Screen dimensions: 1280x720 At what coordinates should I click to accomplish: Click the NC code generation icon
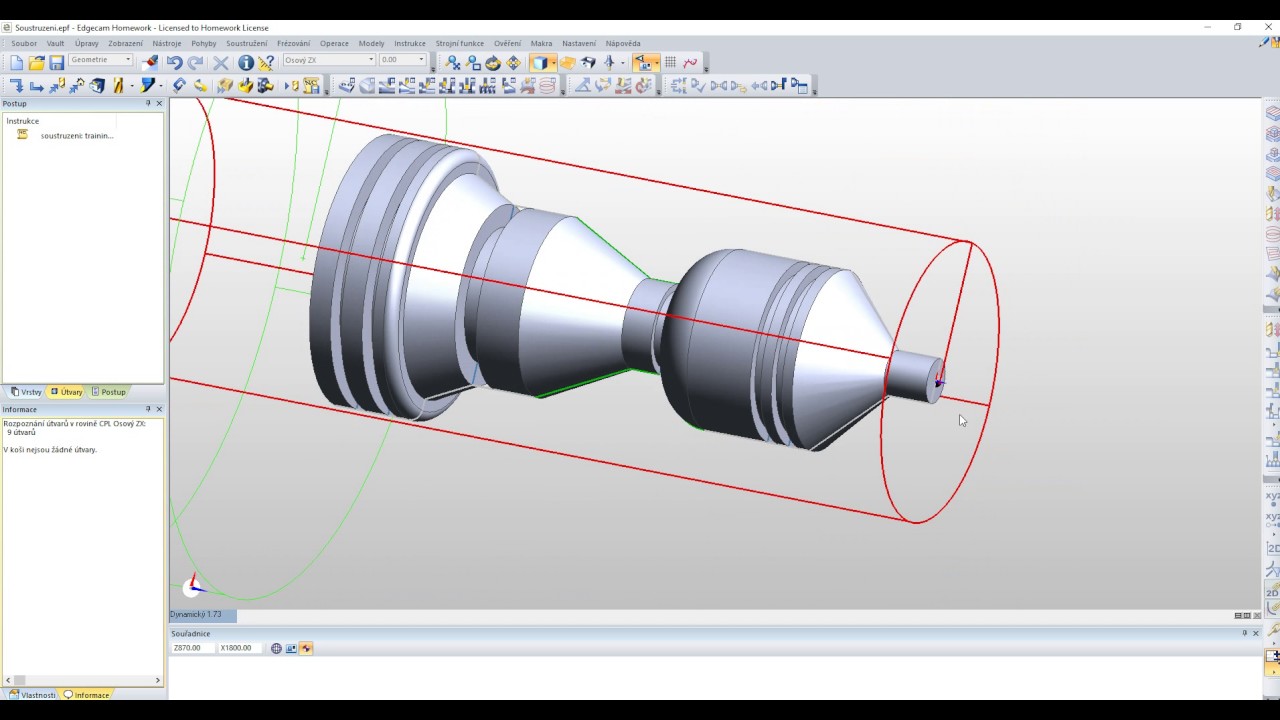[x=310, y=86]
